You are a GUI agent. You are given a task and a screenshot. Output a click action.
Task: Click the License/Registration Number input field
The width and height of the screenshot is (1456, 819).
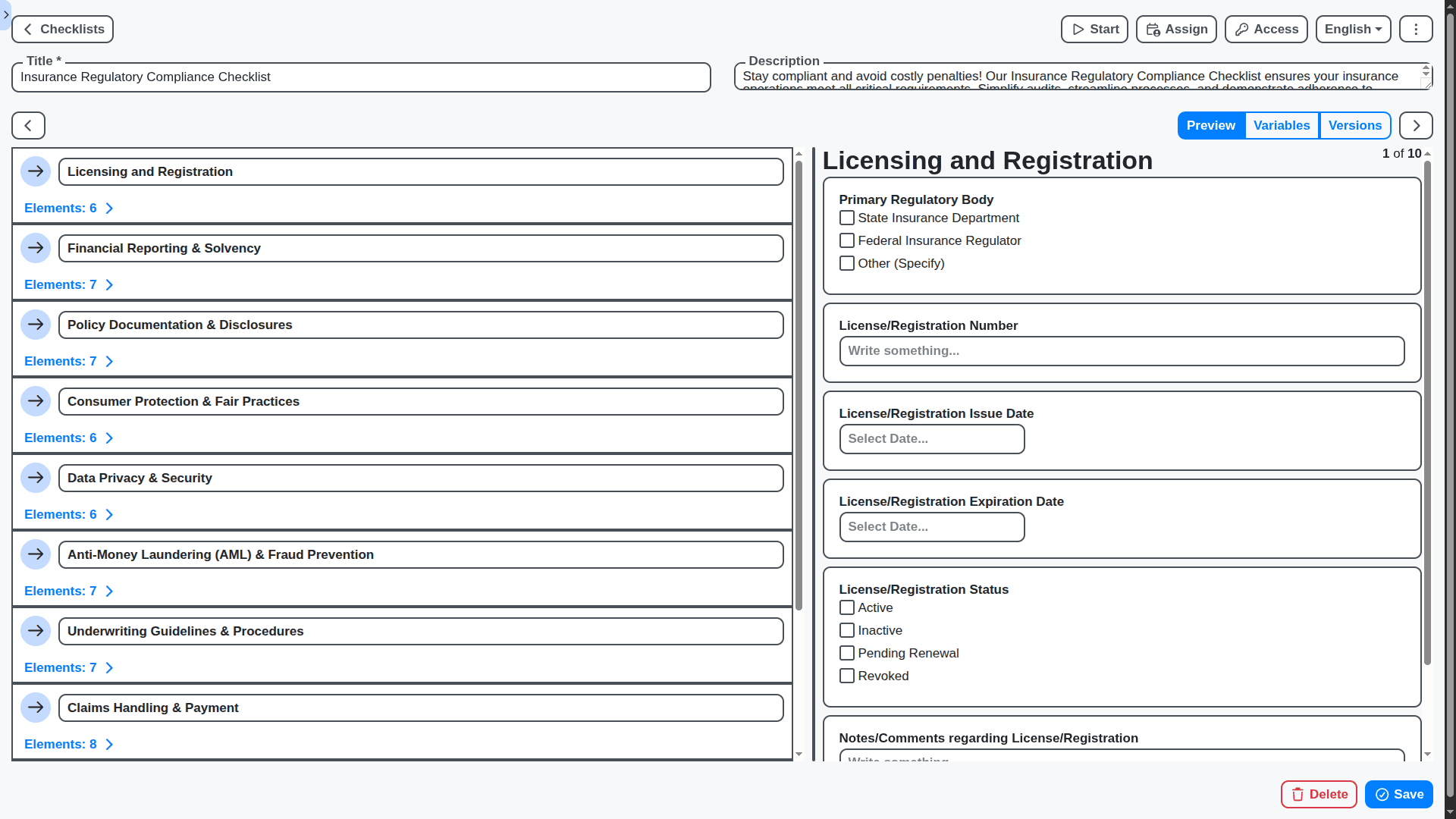tap(1122, 350)
